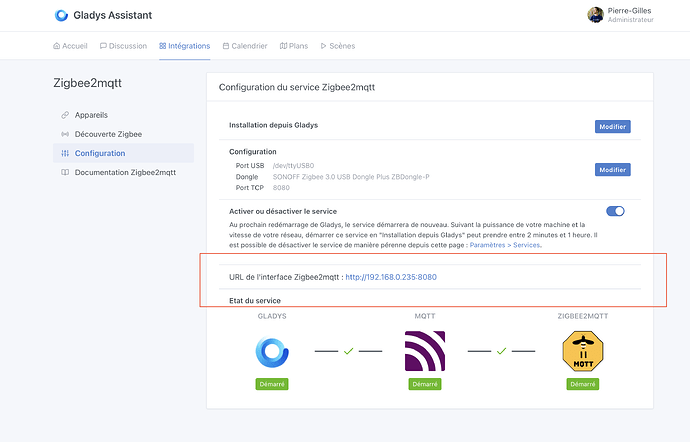Click the yellow Zigbee2mqtt bee icon
Screen dimensions: 690x442
tap(584, 352)
